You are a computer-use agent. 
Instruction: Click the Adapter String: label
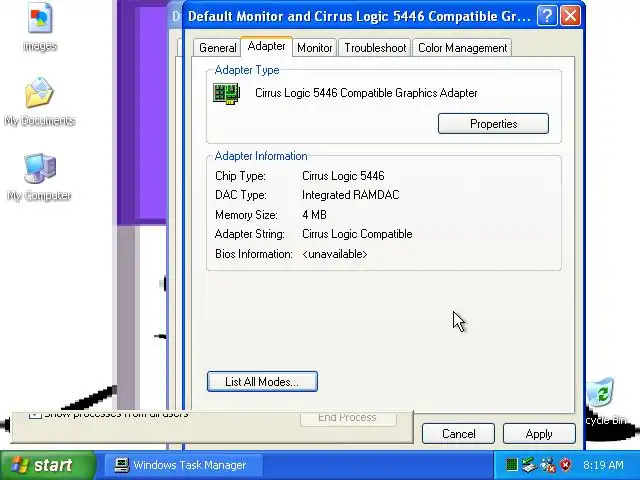[x=250, y=234]
